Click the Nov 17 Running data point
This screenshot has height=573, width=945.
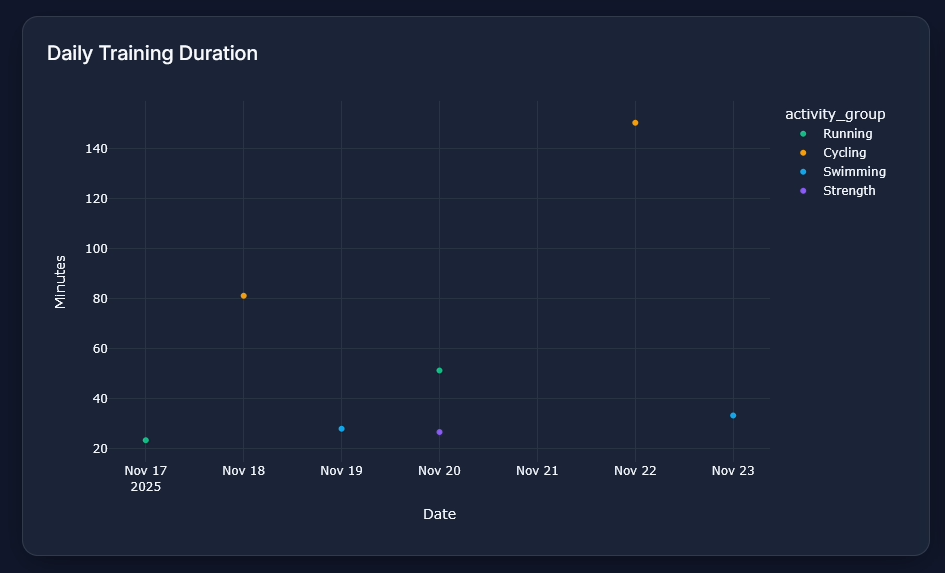pyautogui.click(x=146, y=440)
